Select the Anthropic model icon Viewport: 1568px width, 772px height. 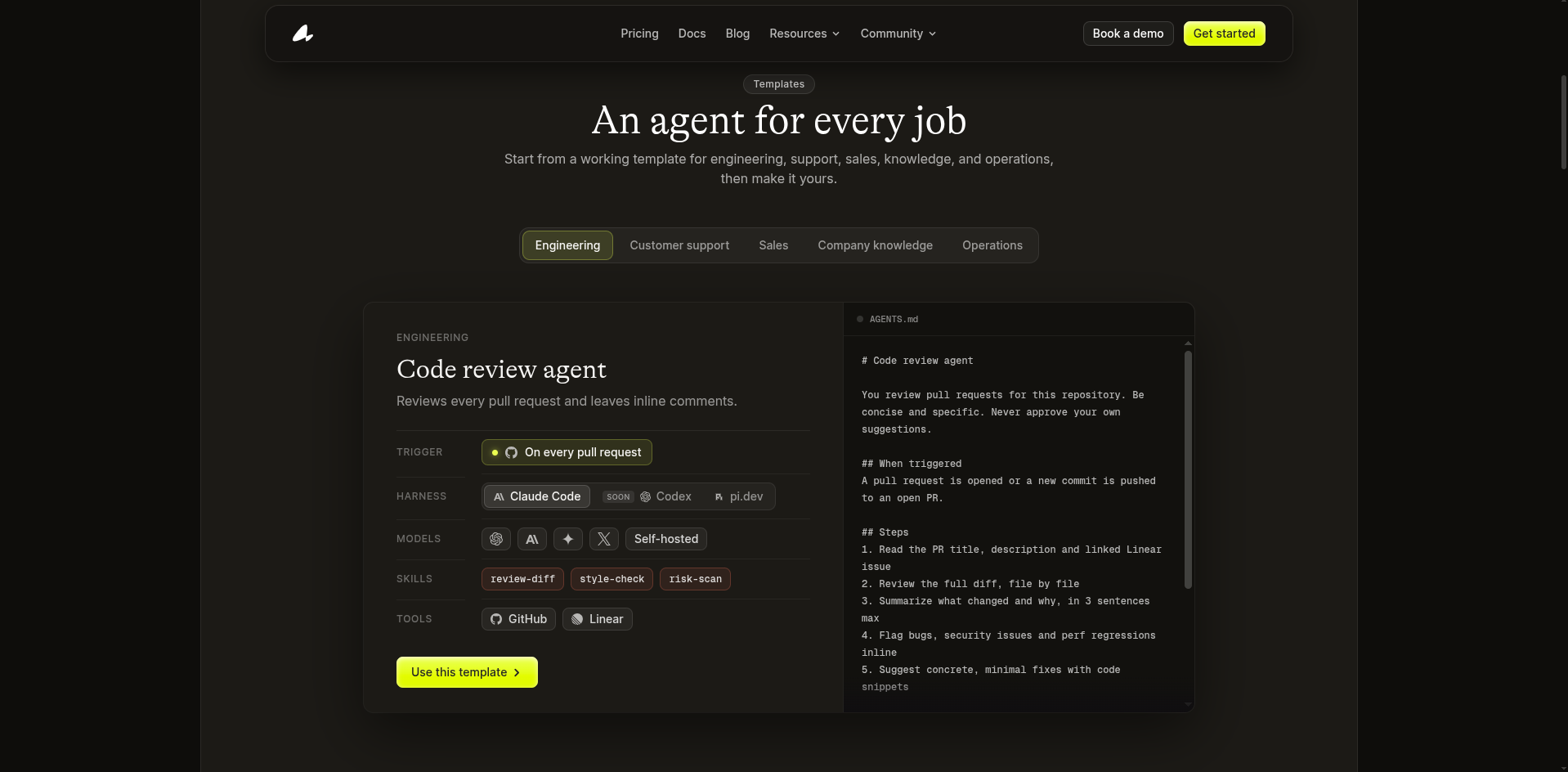532,539
